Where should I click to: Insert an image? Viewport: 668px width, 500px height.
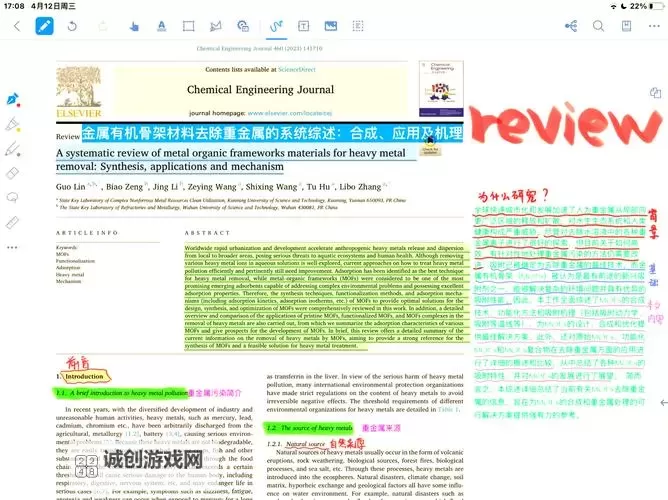331,26
